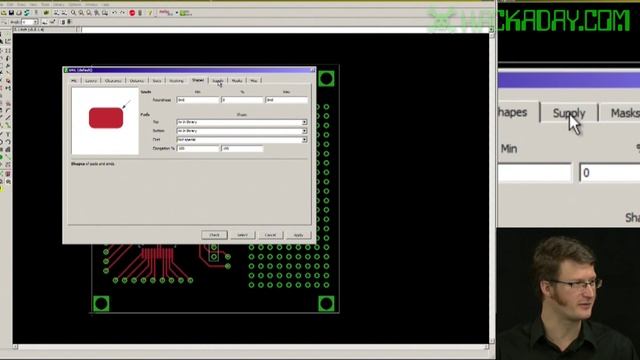The width and height of the screenshot is (640, 360).
Task: Click the second Elongation % input field
Action: [x=242, y=149]
